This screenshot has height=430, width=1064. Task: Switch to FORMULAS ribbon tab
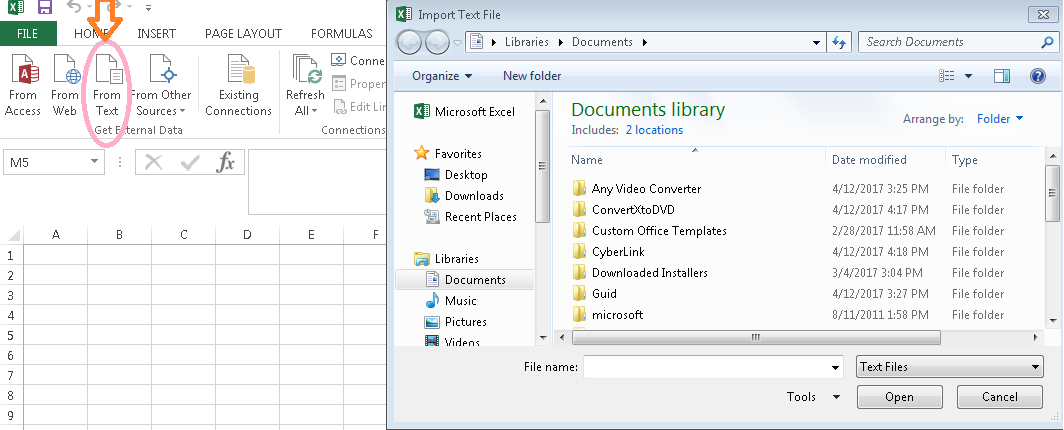click(341, 33)
